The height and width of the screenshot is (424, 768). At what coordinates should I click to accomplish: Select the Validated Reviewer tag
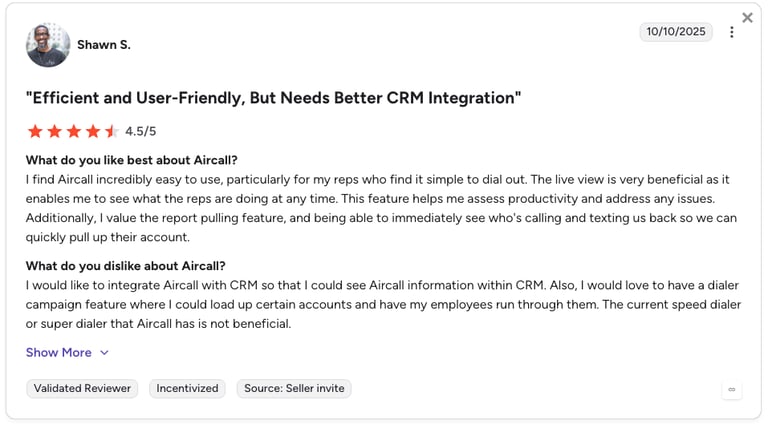[82, 389]
